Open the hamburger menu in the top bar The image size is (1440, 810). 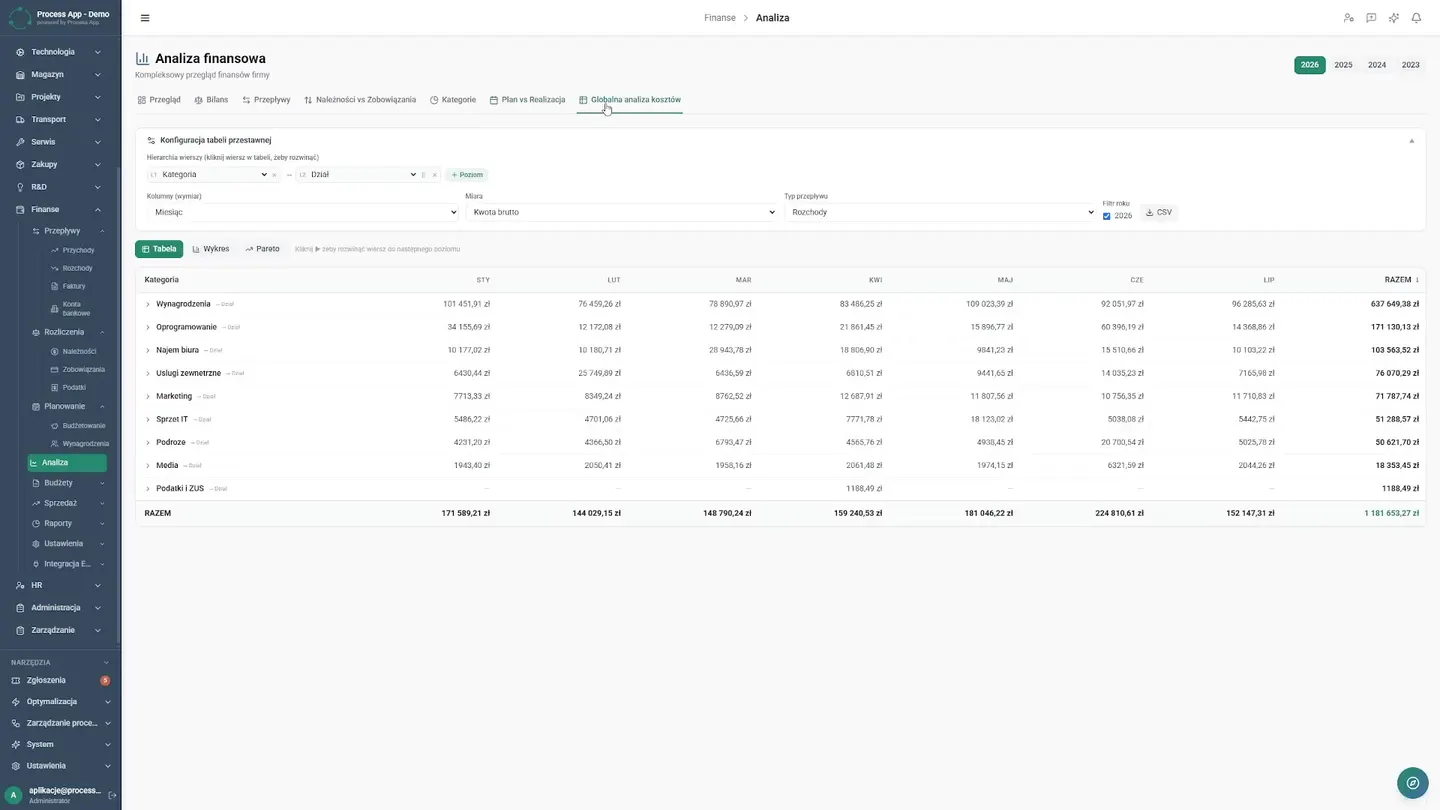pos(145,18)
